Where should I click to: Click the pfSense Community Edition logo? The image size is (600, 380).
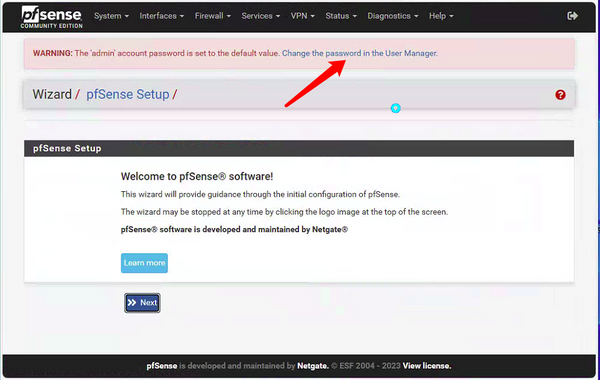tap(51, 17)
